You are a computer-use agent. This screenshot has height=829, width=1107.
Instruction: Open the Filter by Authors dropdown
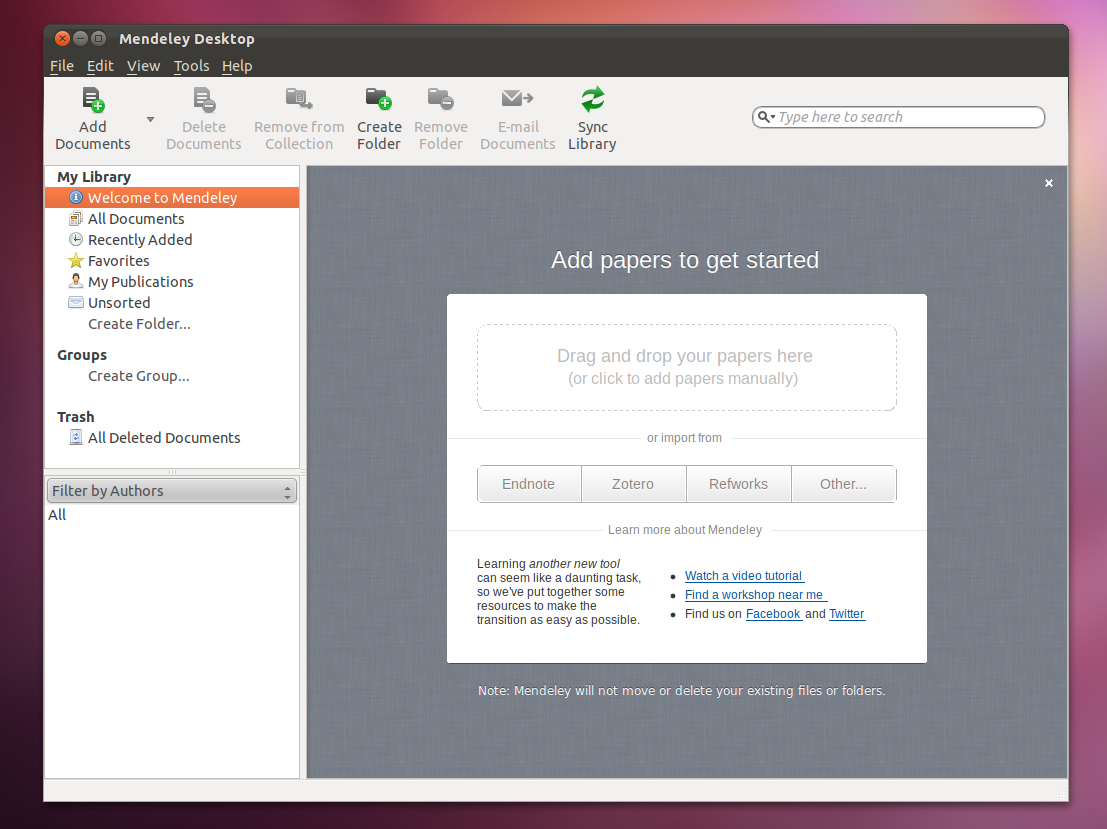point(172,491)
